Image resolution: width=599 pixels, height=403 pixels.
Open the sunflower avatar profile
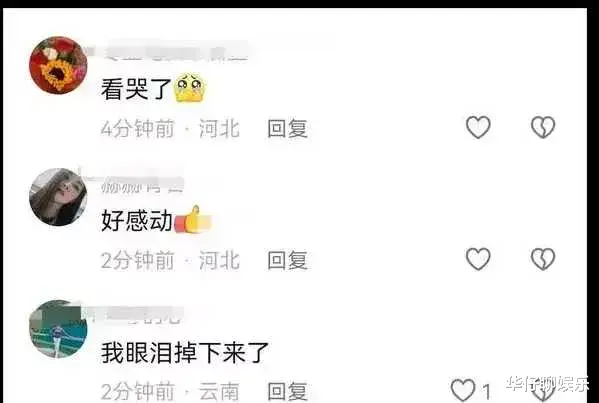coord(58,65)
